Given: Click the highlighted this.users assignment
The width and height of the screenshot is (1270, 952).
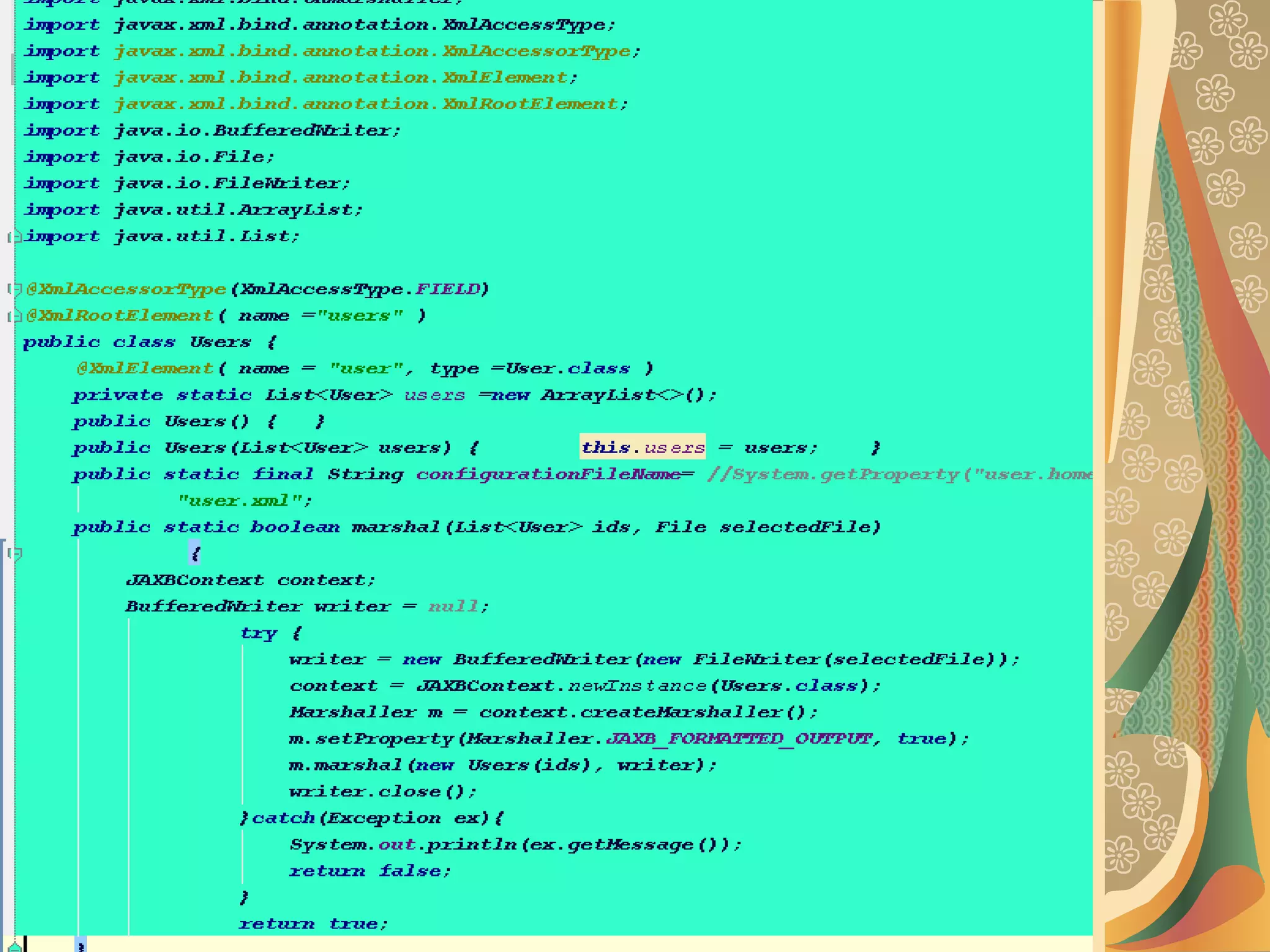Looking at the screenshot, I should pos(642,447).
